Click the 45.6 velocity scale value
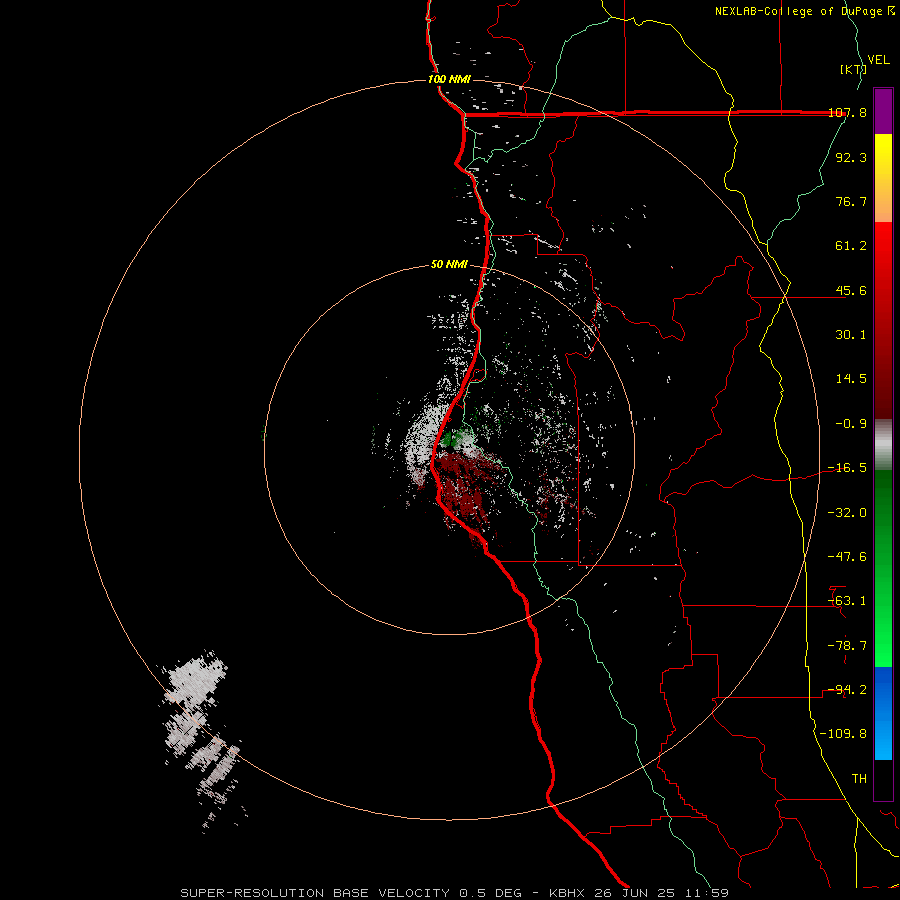 coord(851,290)
